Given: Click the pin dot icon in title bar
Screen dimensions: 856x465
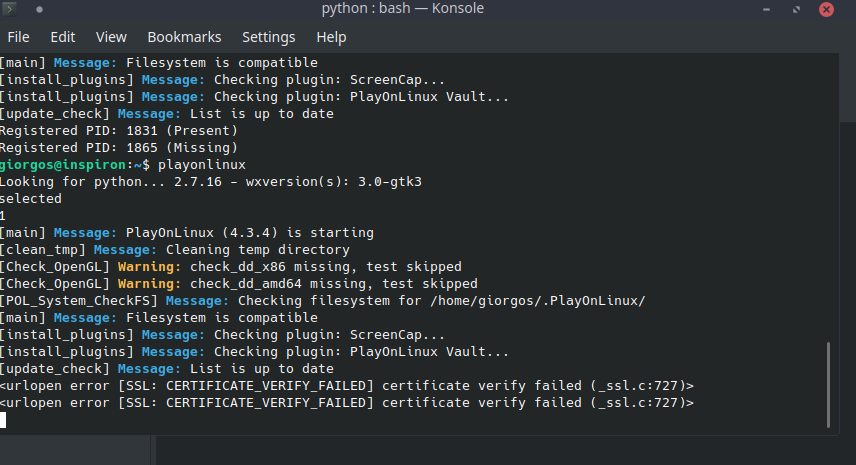Looking at the screenshot, I should 39,9.
